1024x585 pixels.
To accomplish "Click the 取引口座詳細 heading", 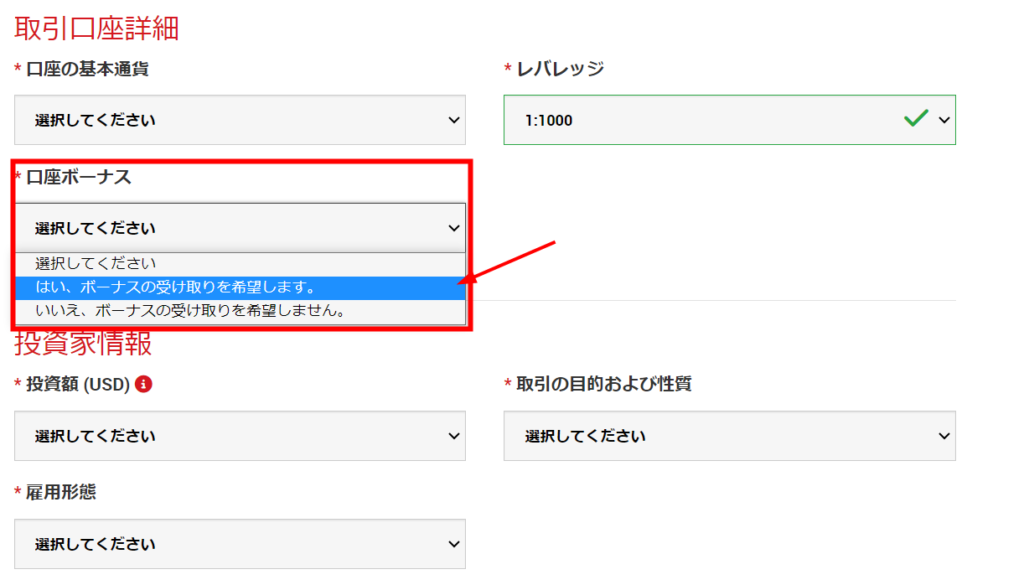I will pos(97,29).
